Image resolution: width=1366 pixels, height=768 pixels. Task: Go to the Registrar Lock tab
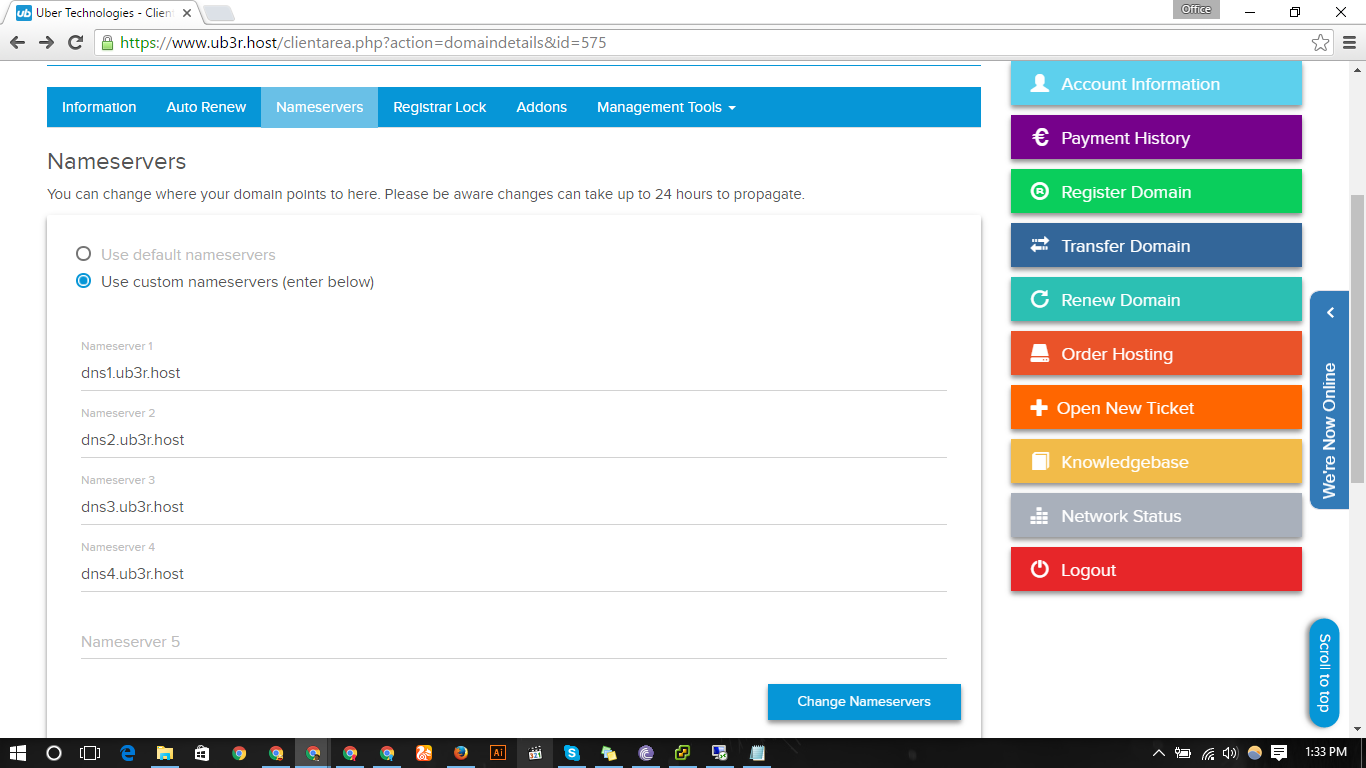click(440, 107)
